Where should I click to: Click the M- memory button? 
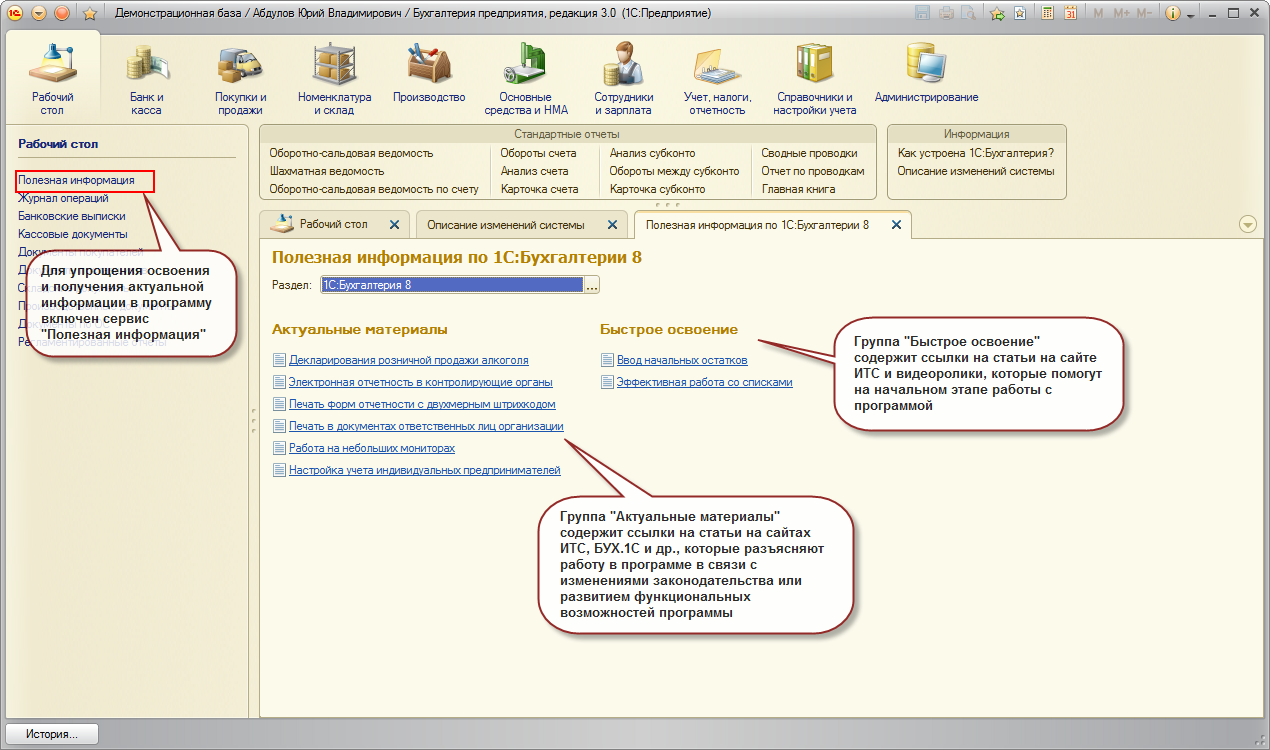pos(1144,14)
